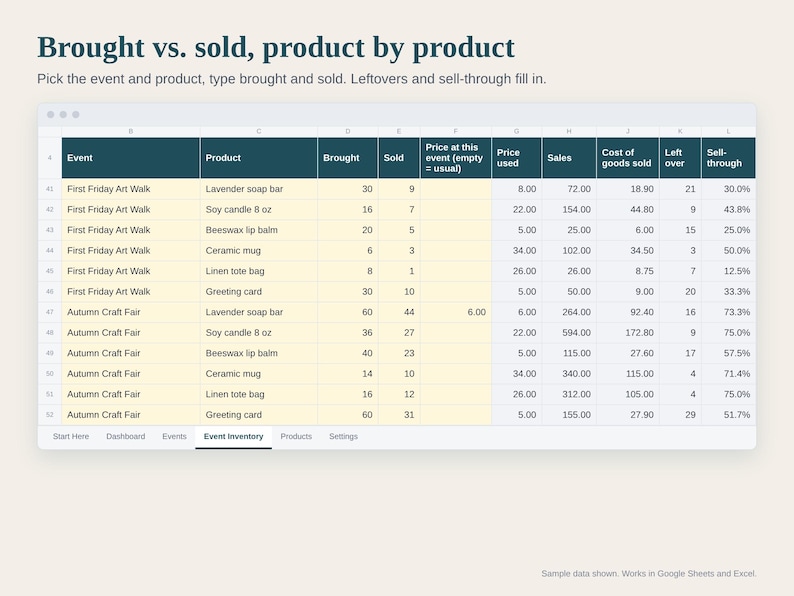The width and height of the screenshot is (794, 596).
Task: Click sell-through value 73.3%
Action: click(x=737, y=312)
